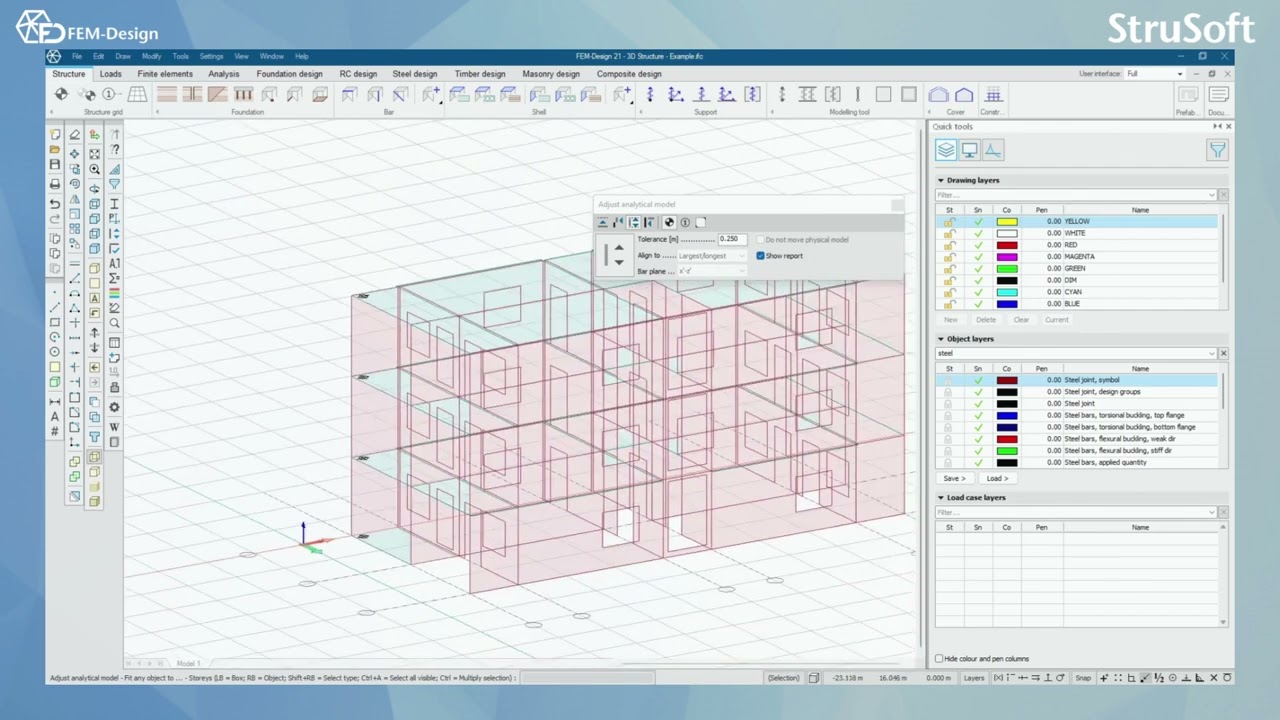The height and width of the screenshot is (720, 1280).
Task: Click the first icon in Adjust analytical model toolbar
Action: click(603, 223)
